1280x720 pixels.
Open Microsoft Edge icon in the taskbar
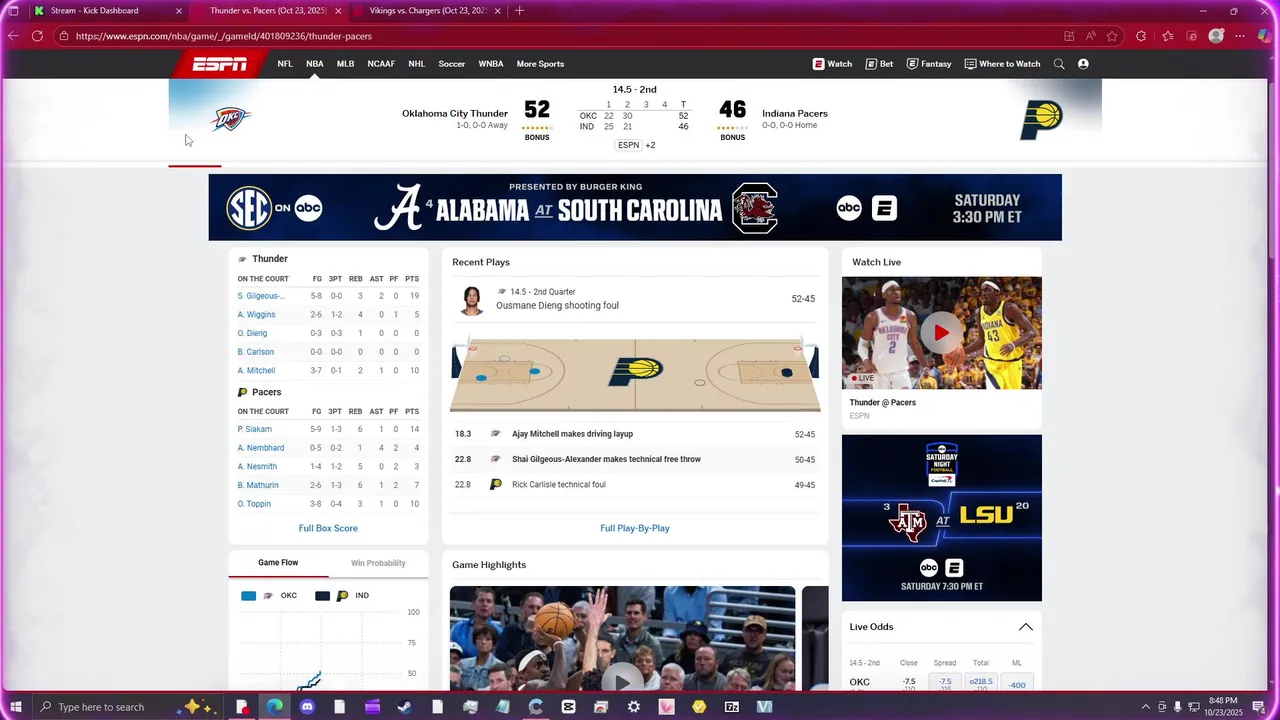[x=275, y=707]
